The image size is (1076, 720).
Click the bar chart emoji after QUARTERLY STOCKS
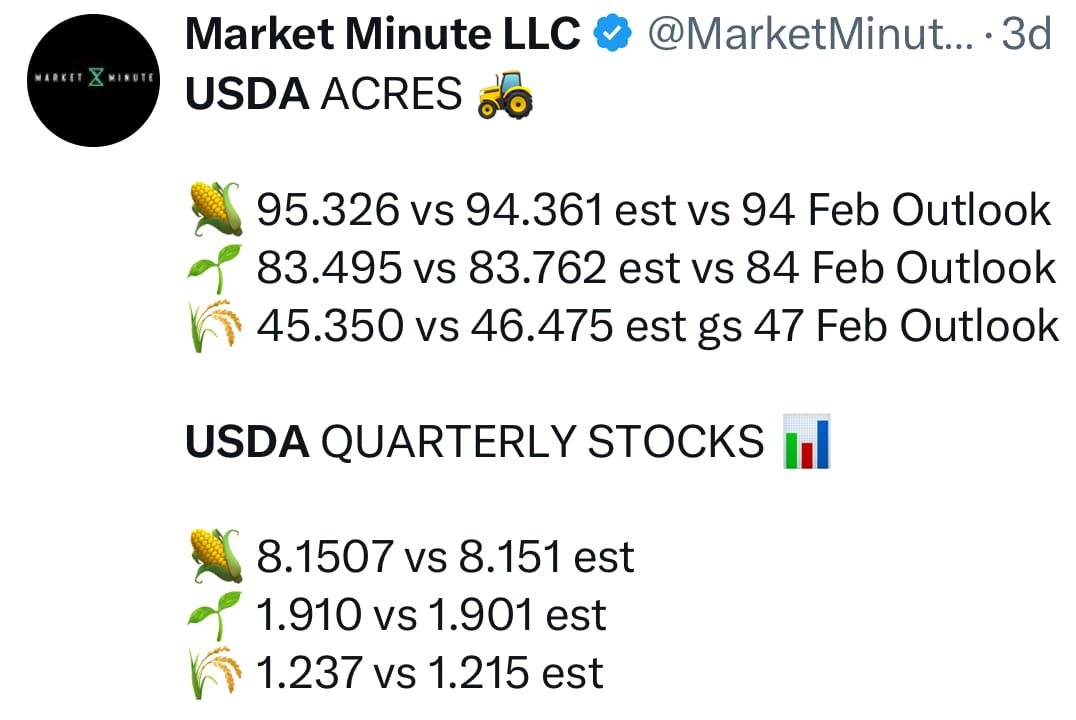coord(807,442)
